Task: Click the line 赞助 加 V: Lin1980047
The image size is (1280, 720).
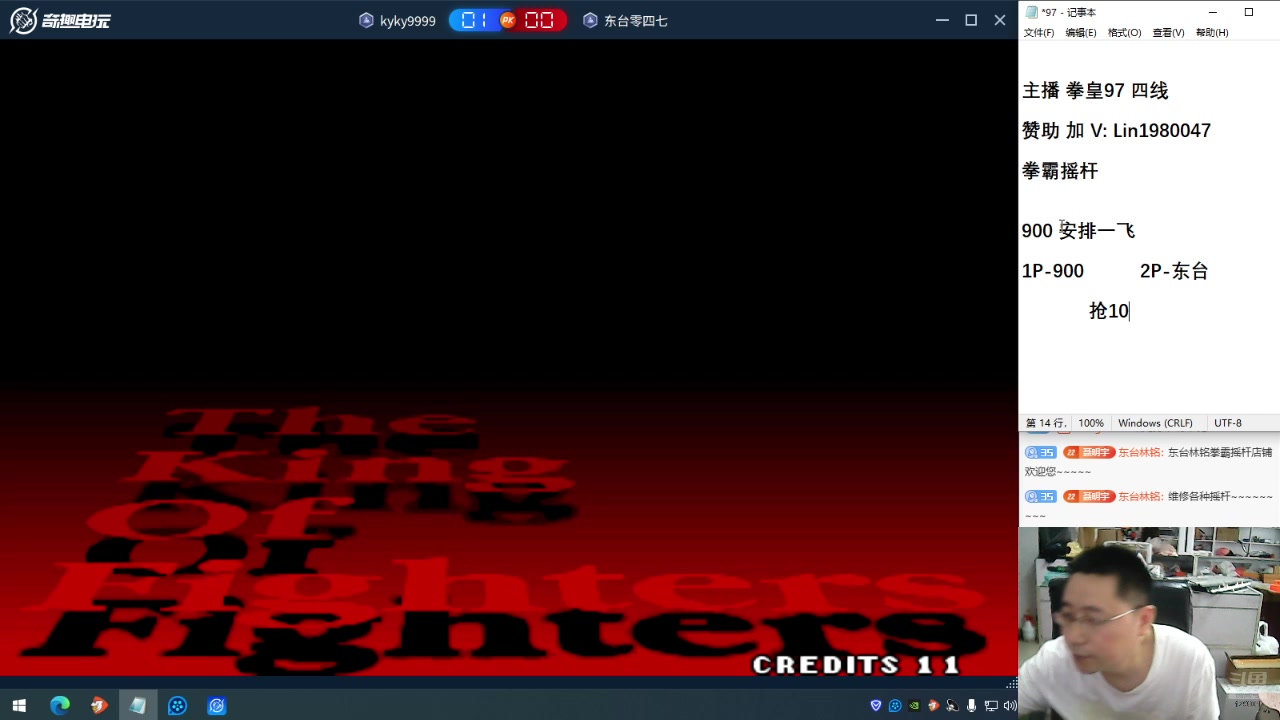Action: click(1116, 131)
